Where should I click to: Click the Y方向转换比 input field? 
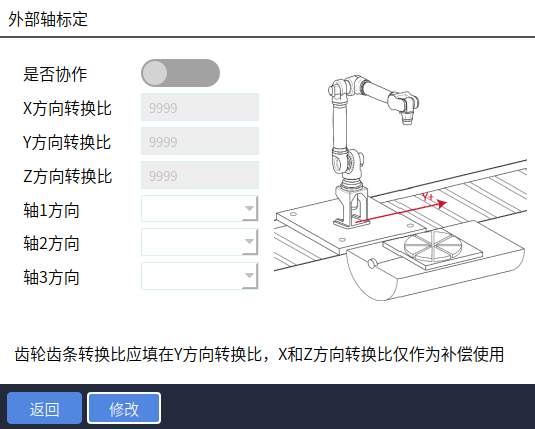(200, 141)
